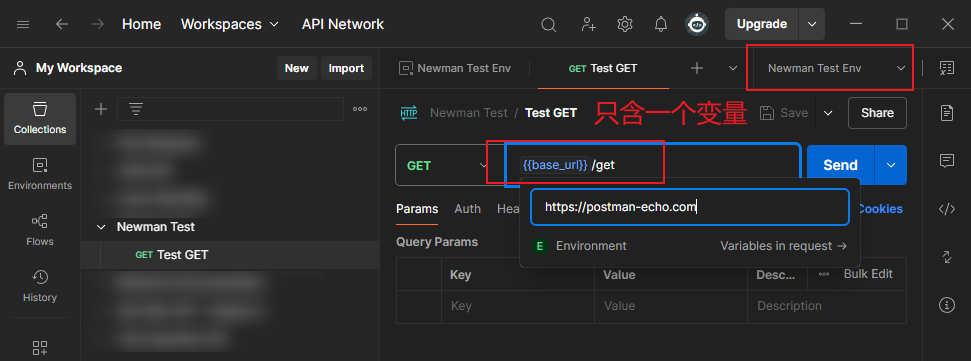Open the request info icon
Screen dimensions: 971x361
tap(947, 304)
